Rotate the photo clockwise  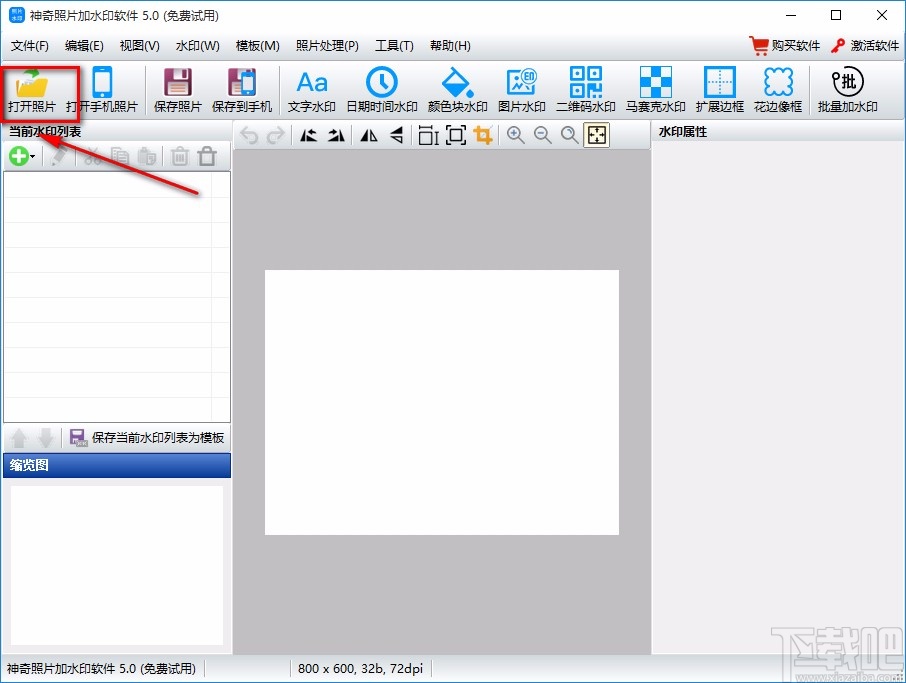click(336, 135)
